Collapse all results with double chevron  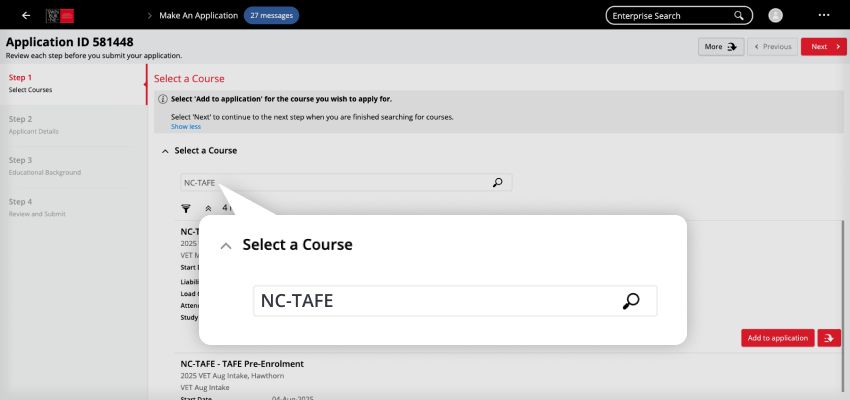coord(208,209)
